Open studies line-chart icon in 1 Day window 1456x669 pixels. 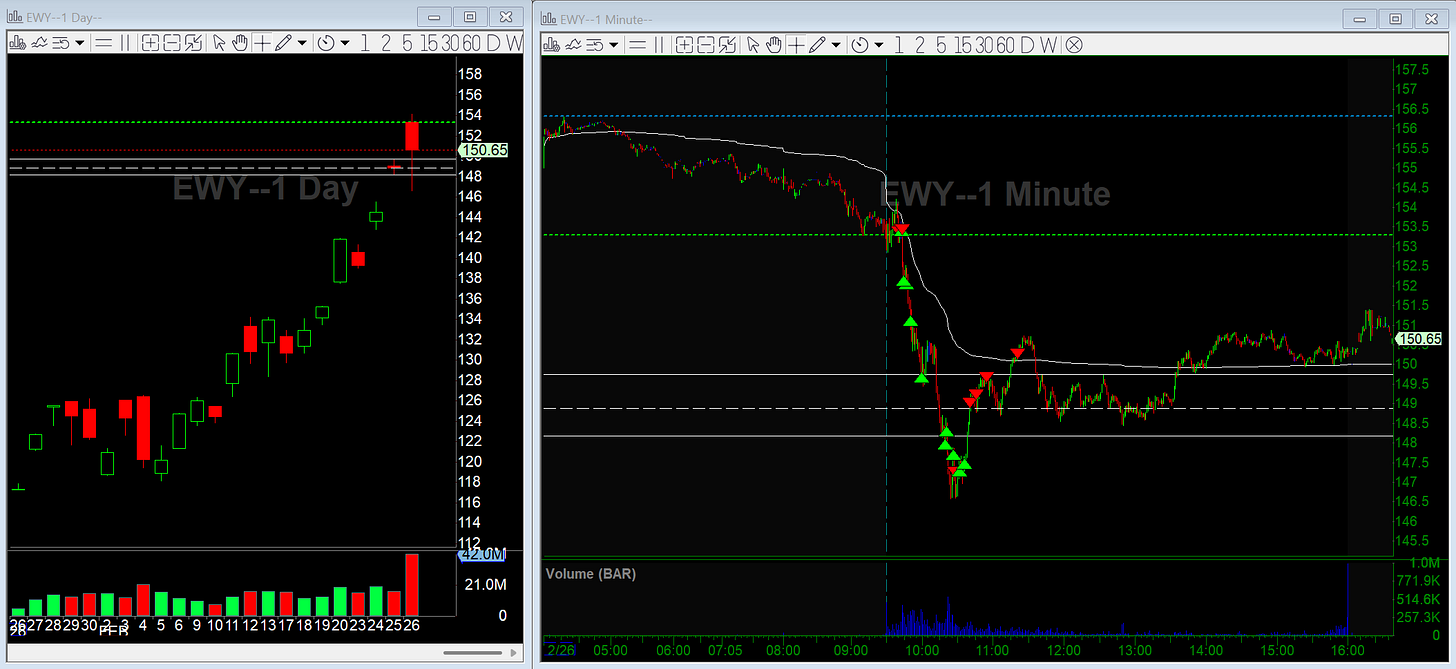[x=39, y=43]
